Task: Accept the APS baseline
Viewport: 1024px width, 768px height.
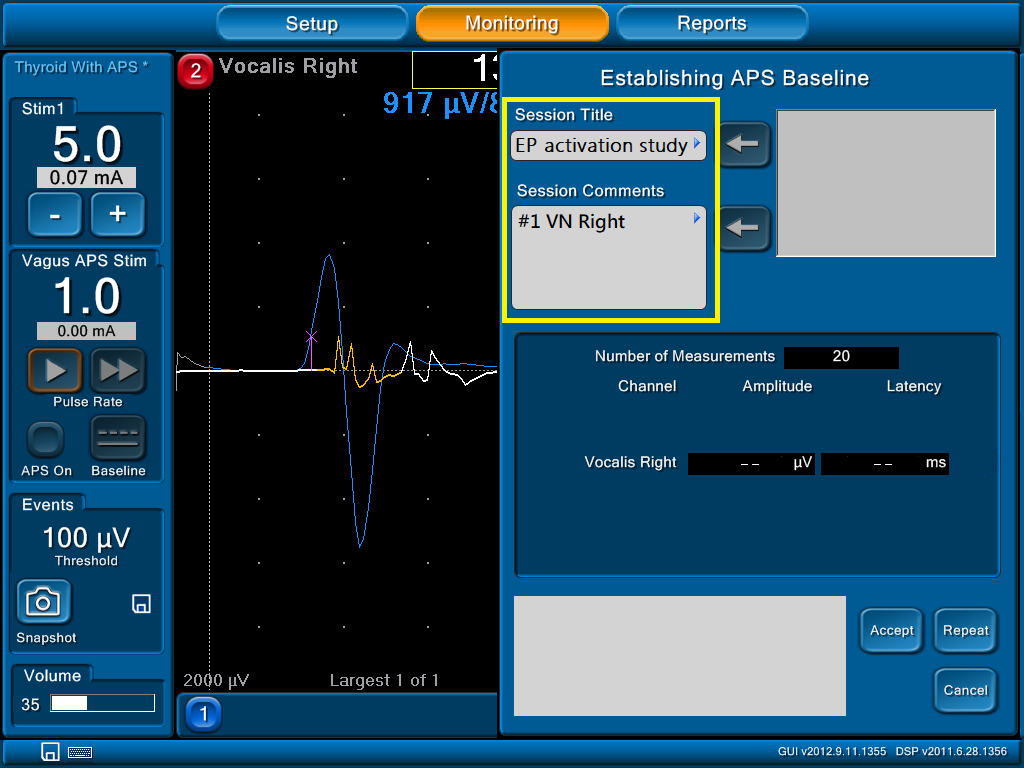Action: tap(891, 630)
